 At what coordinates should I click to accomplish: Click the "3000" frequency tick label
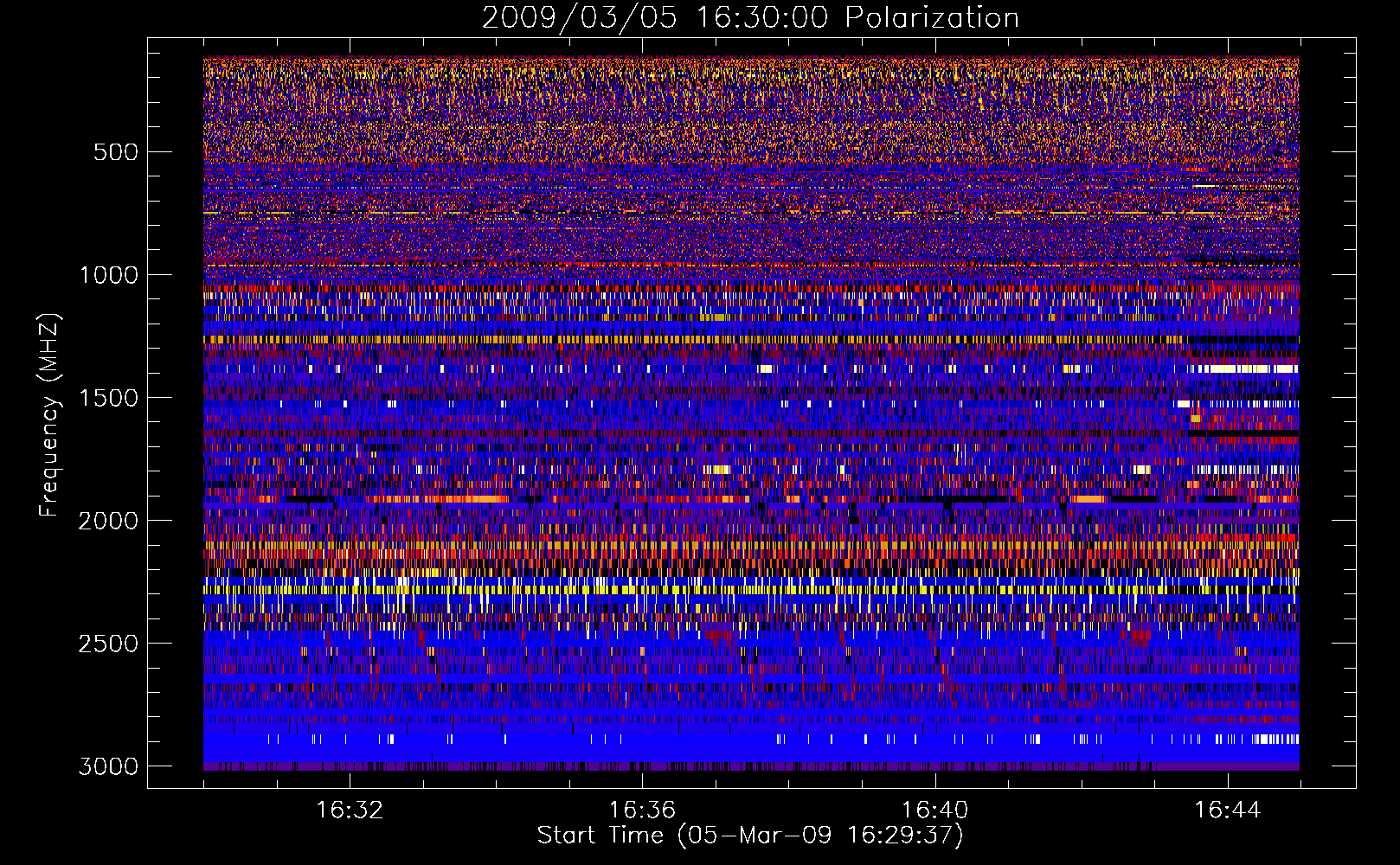point(108,766)
